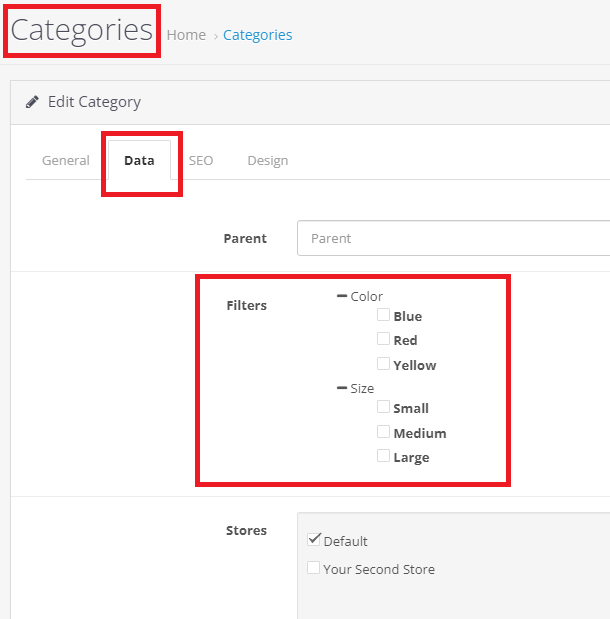Select the Small size filter
The width and height of the screenshot is (610, 619).
[x=383, y=407]
